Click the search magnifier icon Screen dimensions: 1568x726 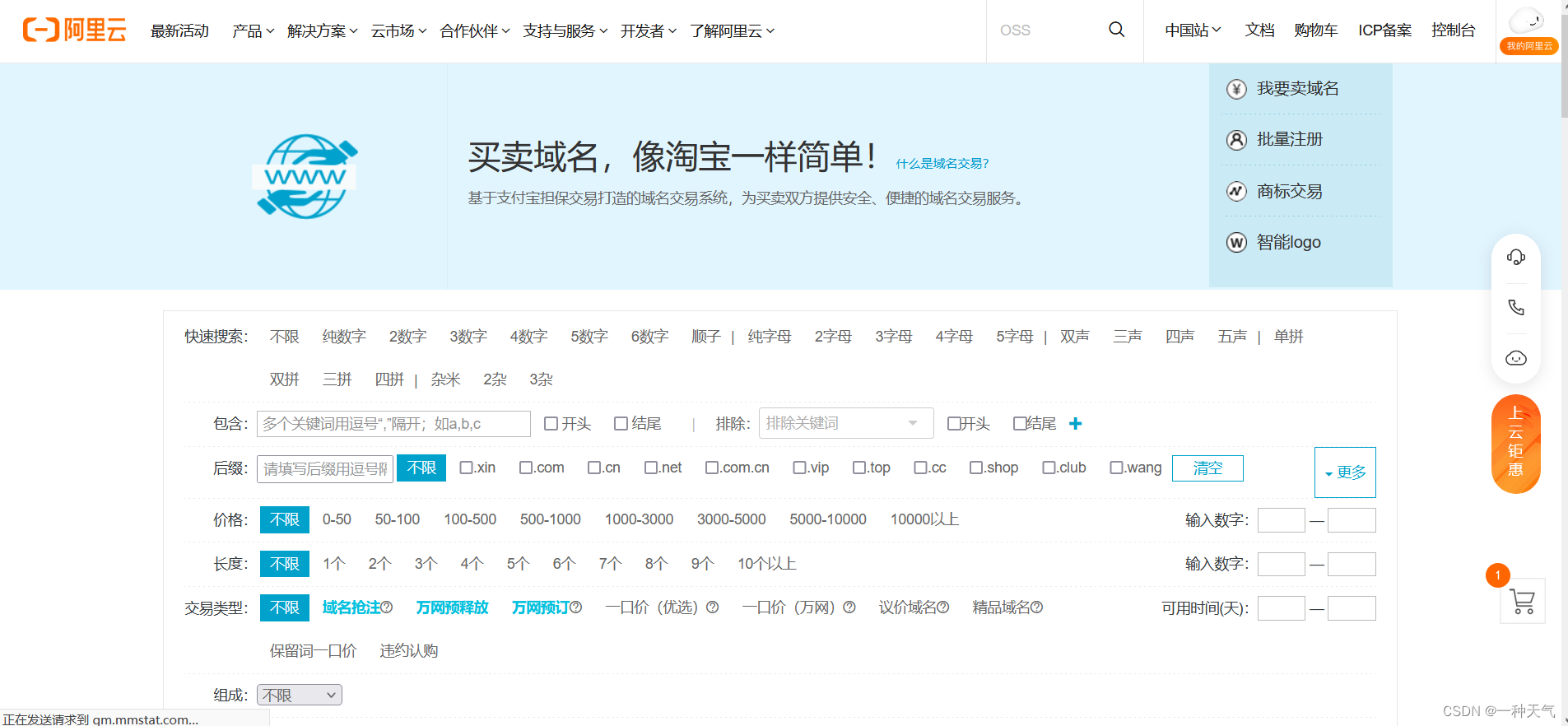(1116, 30)
